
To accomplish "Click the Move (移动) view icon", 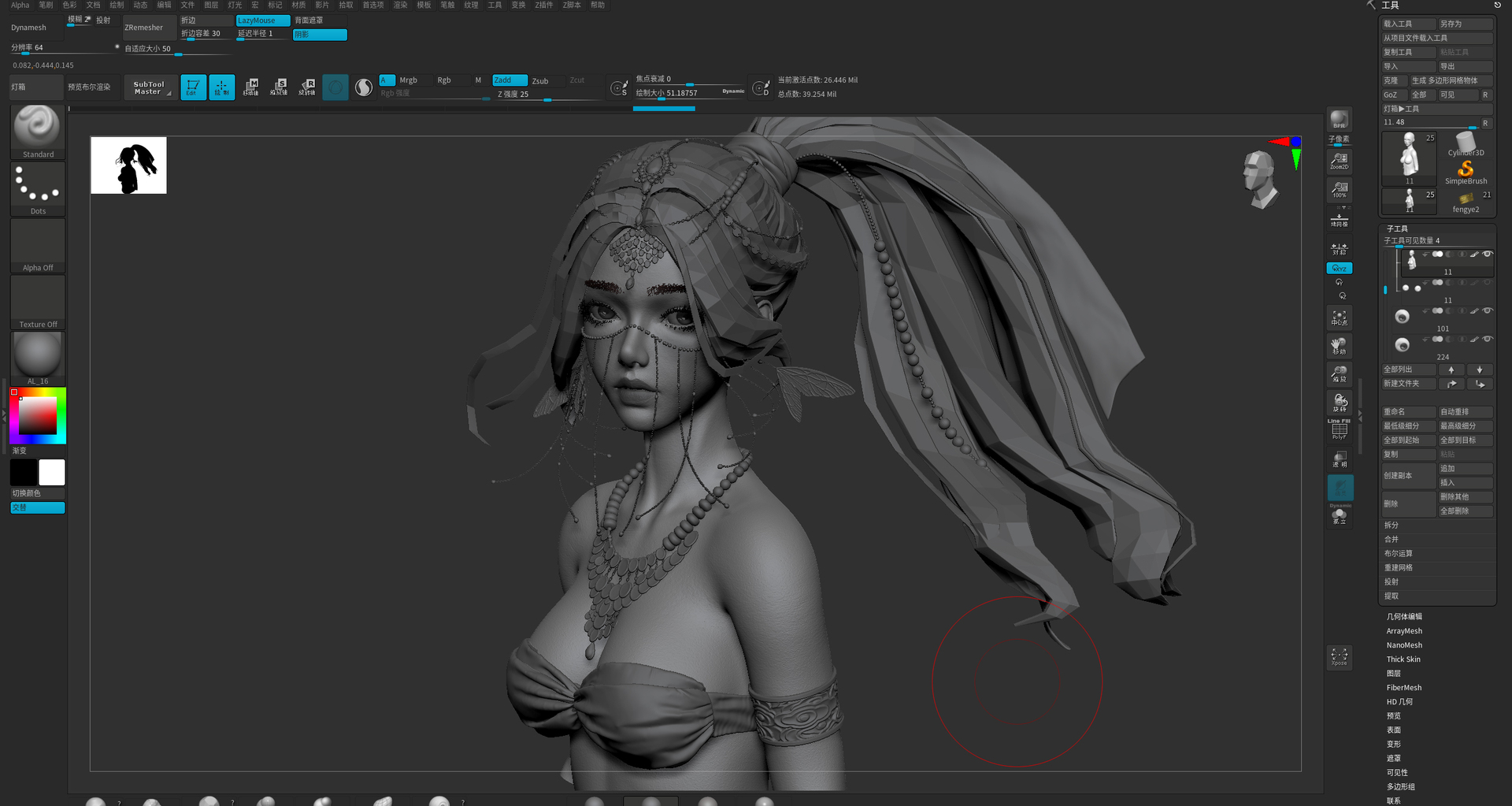I will click(x=1340, y=345).
